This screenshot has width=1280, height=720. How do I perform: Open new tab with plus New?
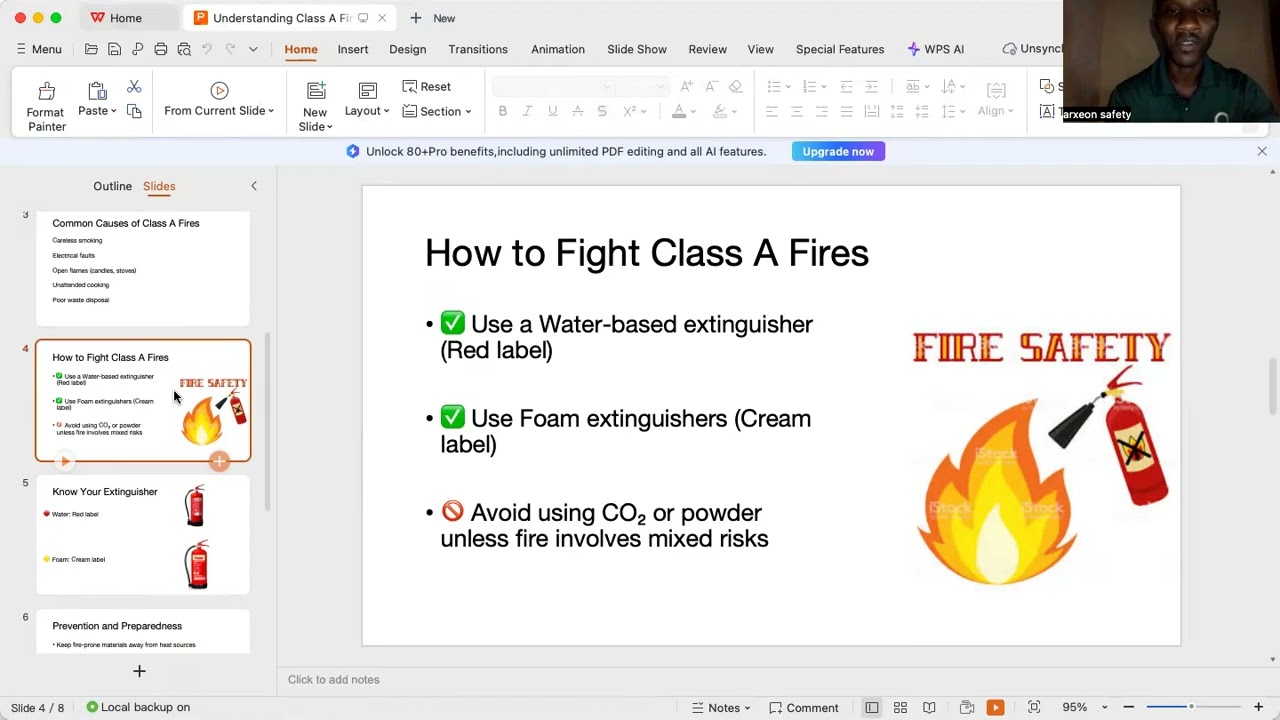click(x=432, y=18)
